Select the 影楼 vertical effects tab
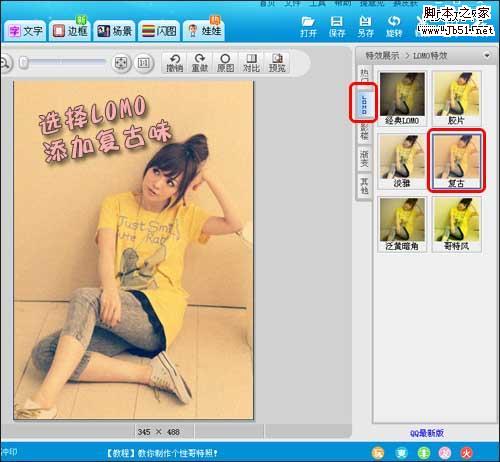 [364, 132]
